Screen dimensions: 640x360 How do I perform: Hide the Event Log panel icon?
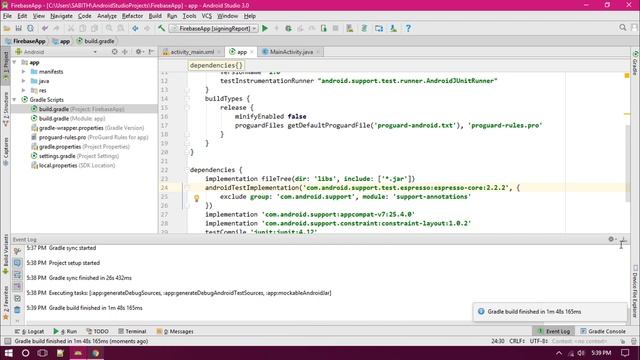point(623,240)
